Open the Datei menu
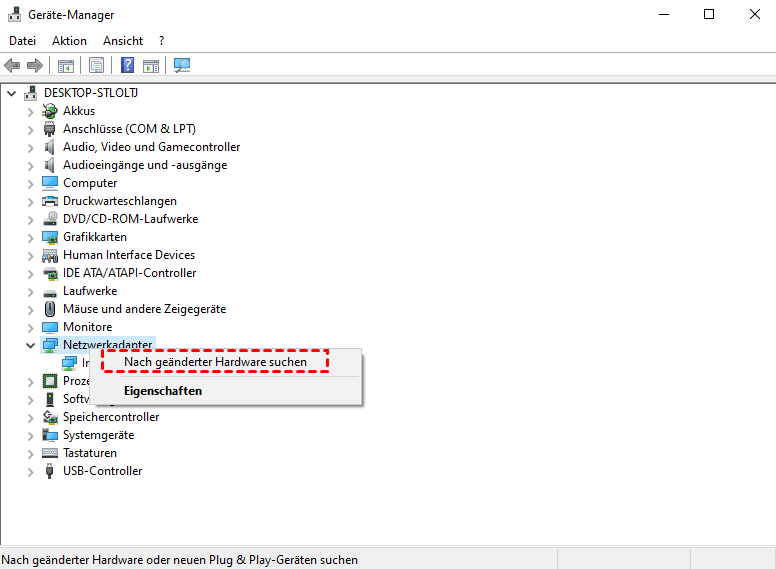Screen dimensions: 776x569 tap(23, 41)
